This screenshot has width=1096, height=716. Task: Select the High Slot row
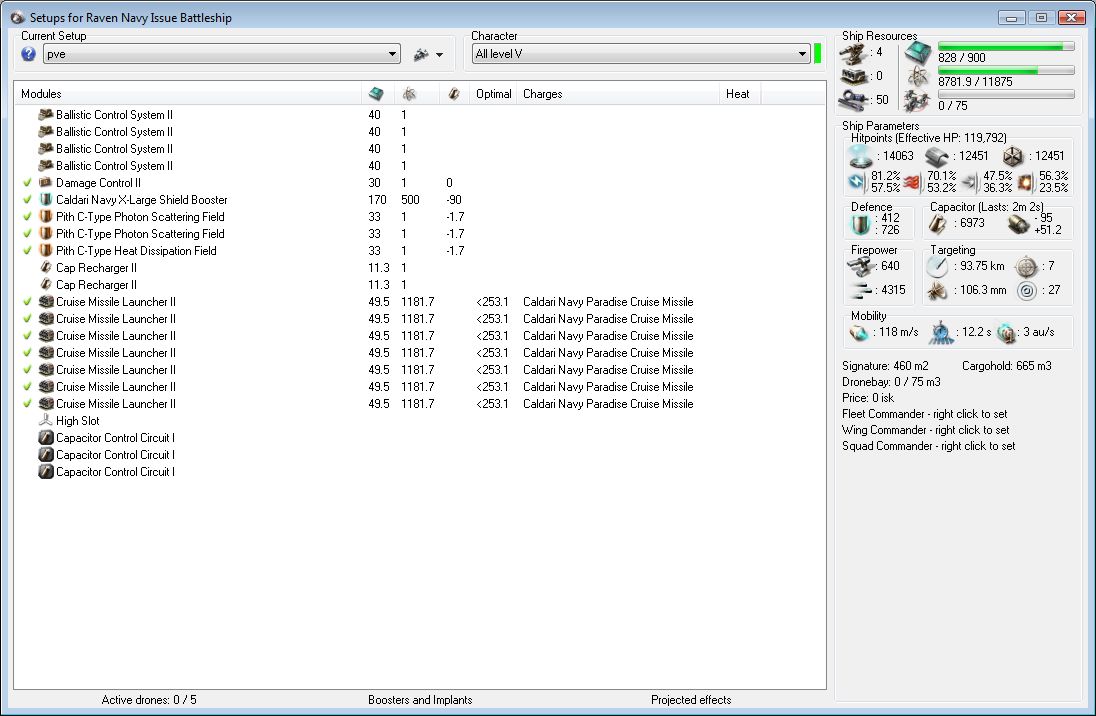pyautogui.click(x=419, y=420)
